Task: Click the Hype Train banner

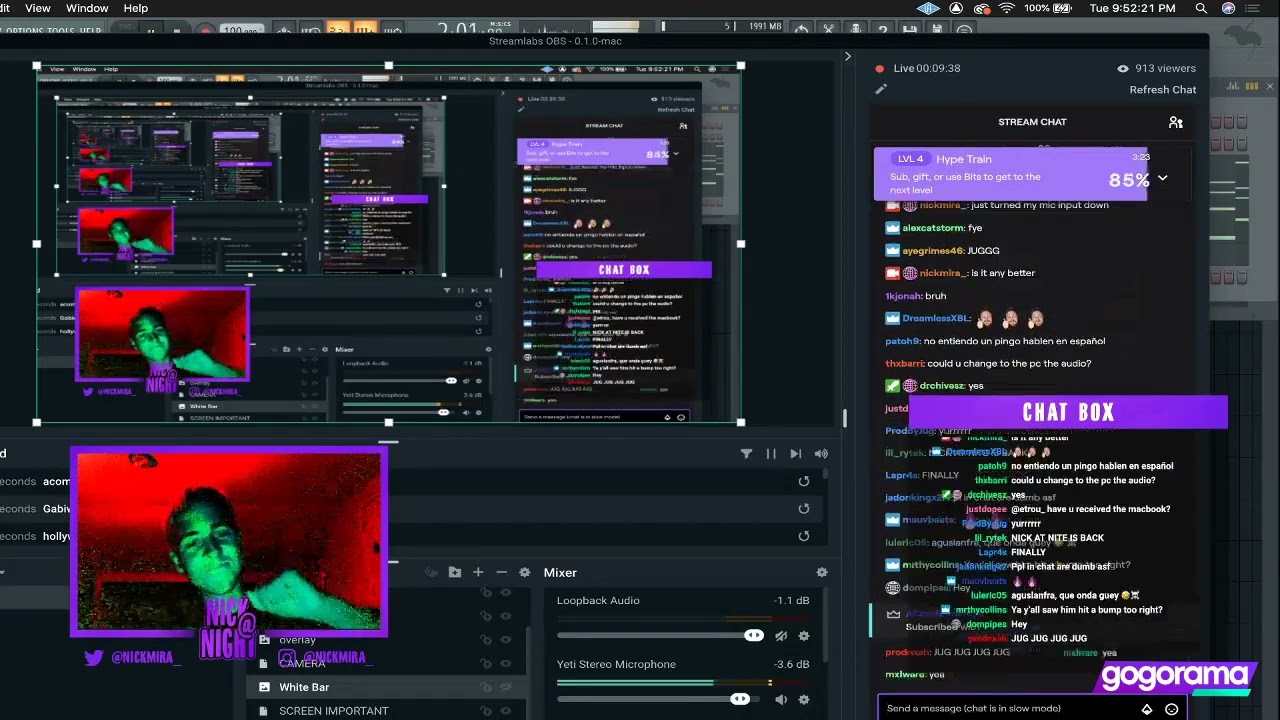Action: (x=1010, y=174)
